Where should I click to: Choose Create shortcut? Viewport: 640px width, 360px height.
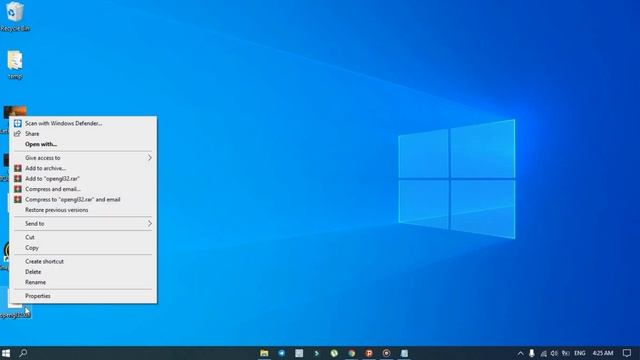[83, 261]
